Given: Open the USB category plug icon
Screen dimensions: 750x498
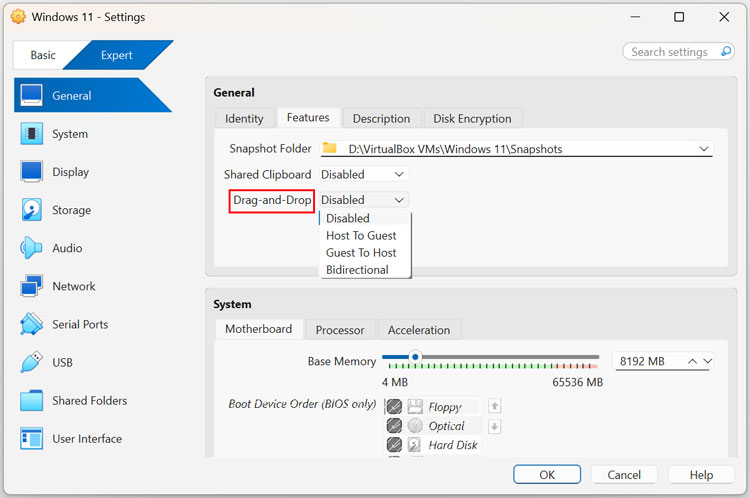Looking at the screenshot, I should [x=32, y=362].
